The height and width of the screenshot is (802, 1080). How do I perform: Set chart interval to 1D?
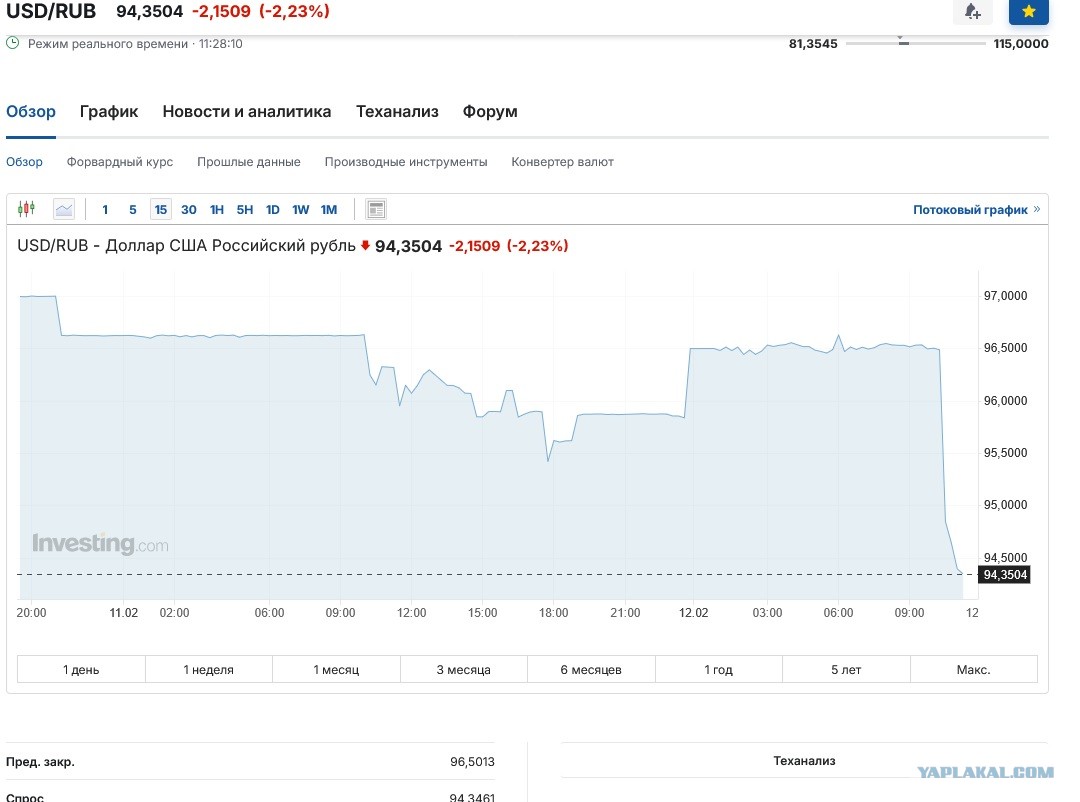point(273,209)
